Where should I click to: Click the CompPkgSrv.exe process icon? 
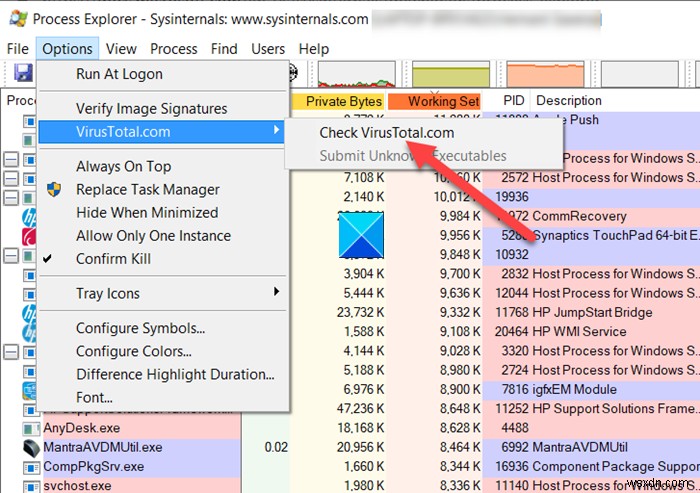tap(31, 468)
